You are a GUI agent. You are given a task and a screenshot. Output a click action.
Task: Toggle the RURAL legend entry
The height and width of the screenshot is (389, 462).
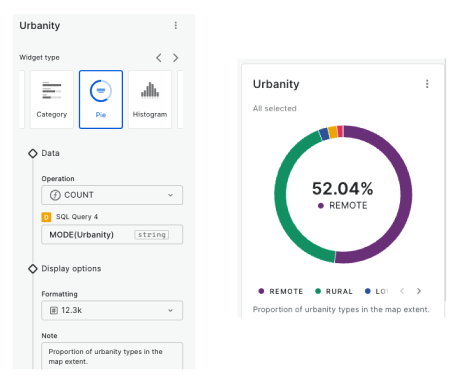tap(334, 291)
